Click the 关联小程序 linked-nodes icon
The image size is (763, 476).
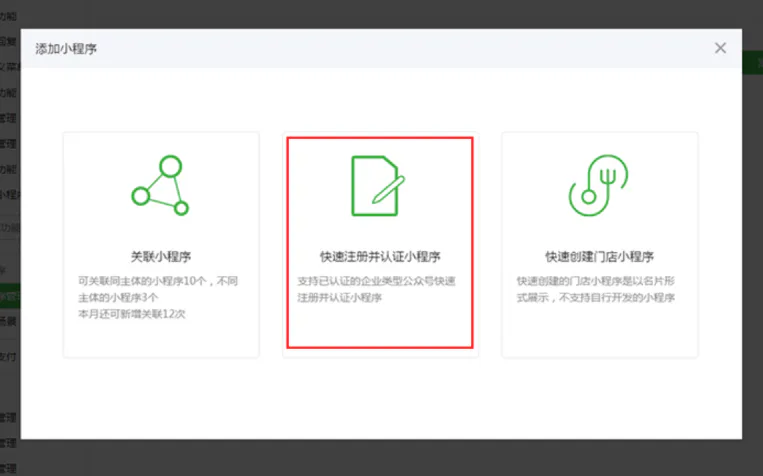point(160,185)
